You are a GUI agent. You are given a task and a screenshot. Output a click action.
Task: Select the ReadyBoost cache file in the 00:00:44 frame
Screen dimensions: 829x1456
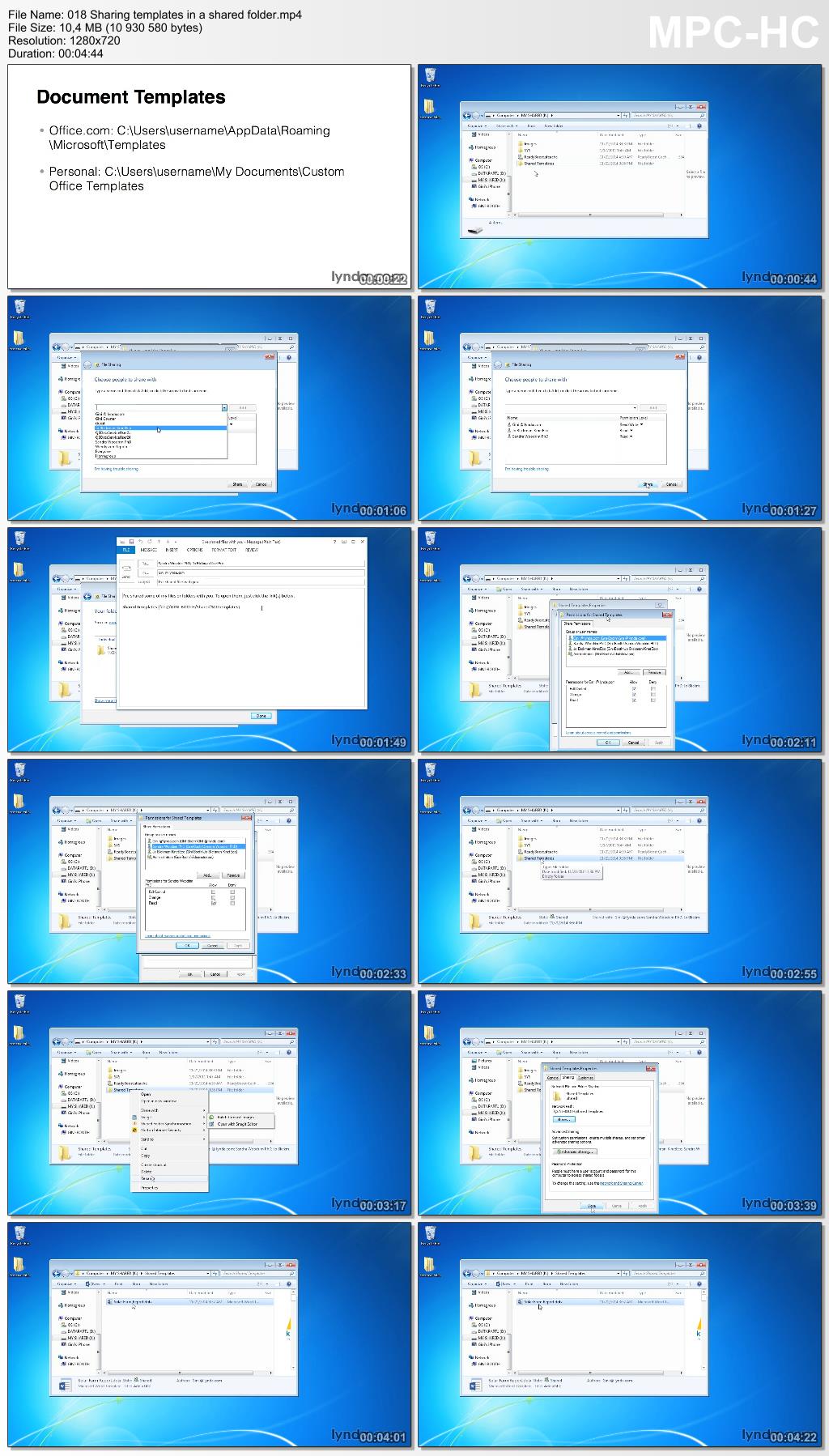538,157
